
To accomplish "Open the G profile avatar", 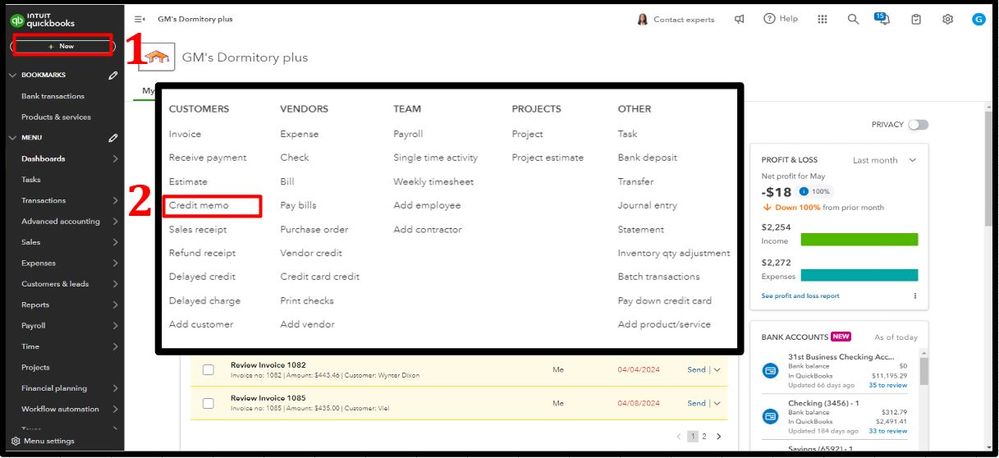I will 979,19.
